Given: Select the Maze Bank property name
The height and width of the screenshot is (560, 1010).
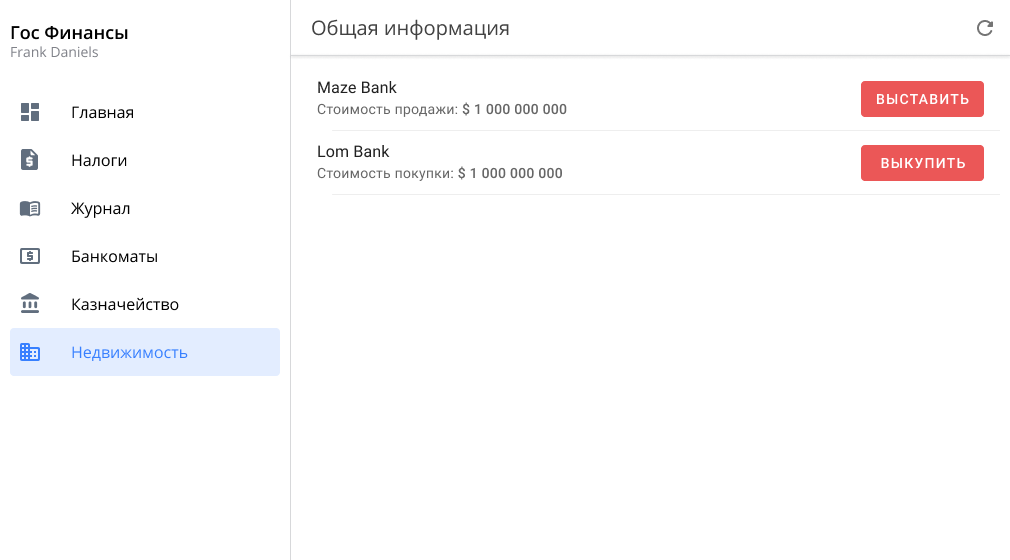Looking at the screenshot, I should [x=357, y=88].
